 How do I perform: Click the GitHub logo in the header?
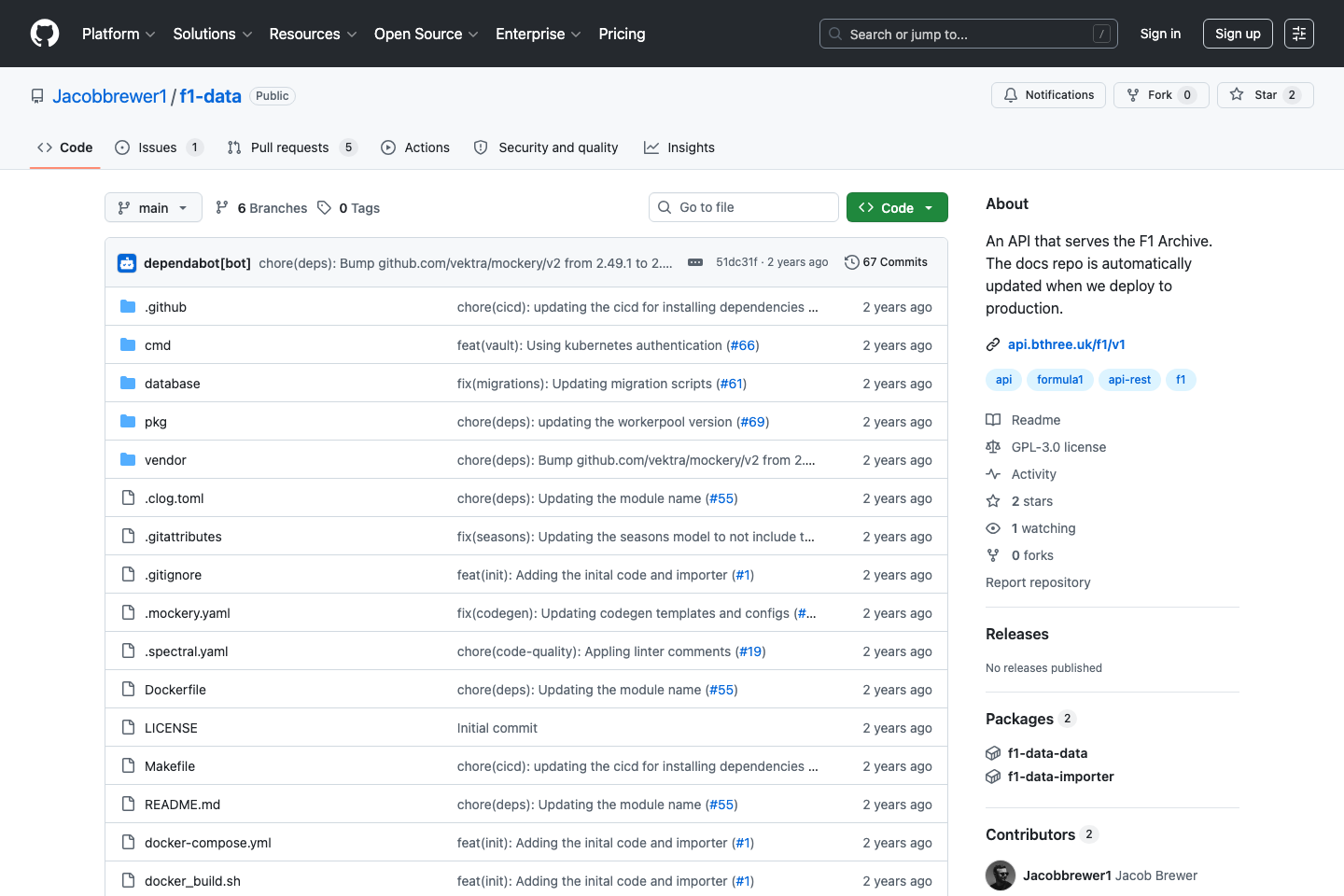(44, 34)
